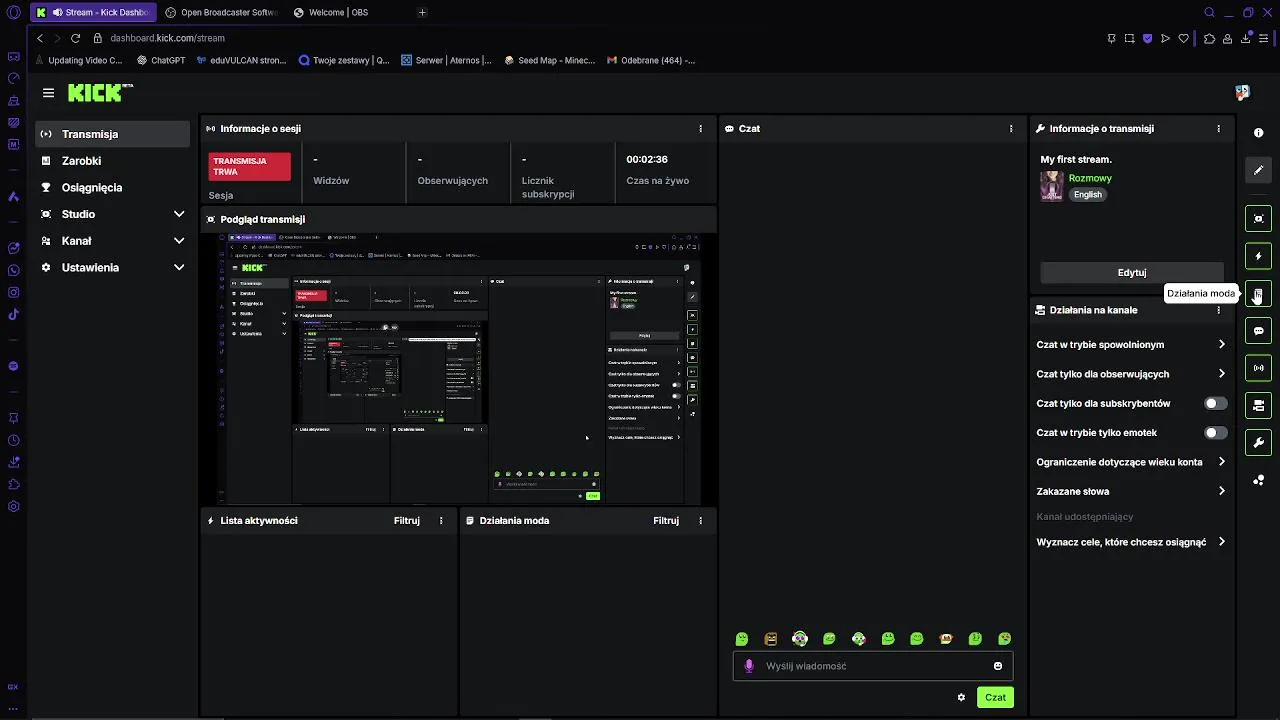
Task: Switch to Open Broadcaster Software browser tab
Action: (221, 13)
